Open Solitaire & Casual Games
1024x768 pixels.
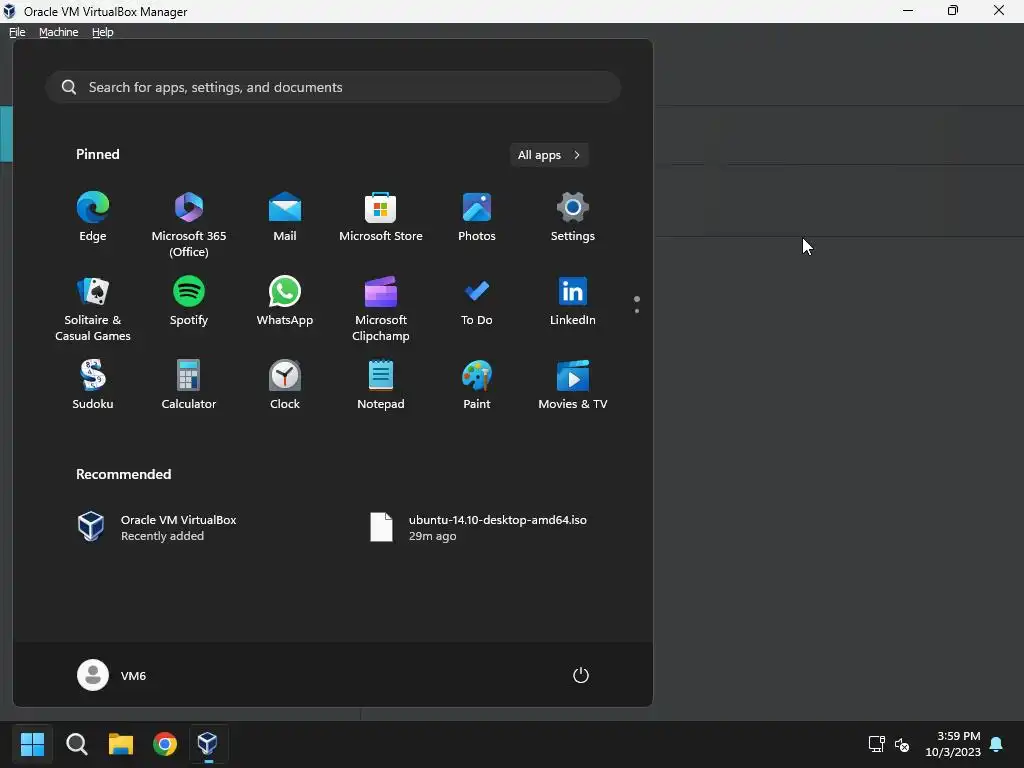(93, 309)
